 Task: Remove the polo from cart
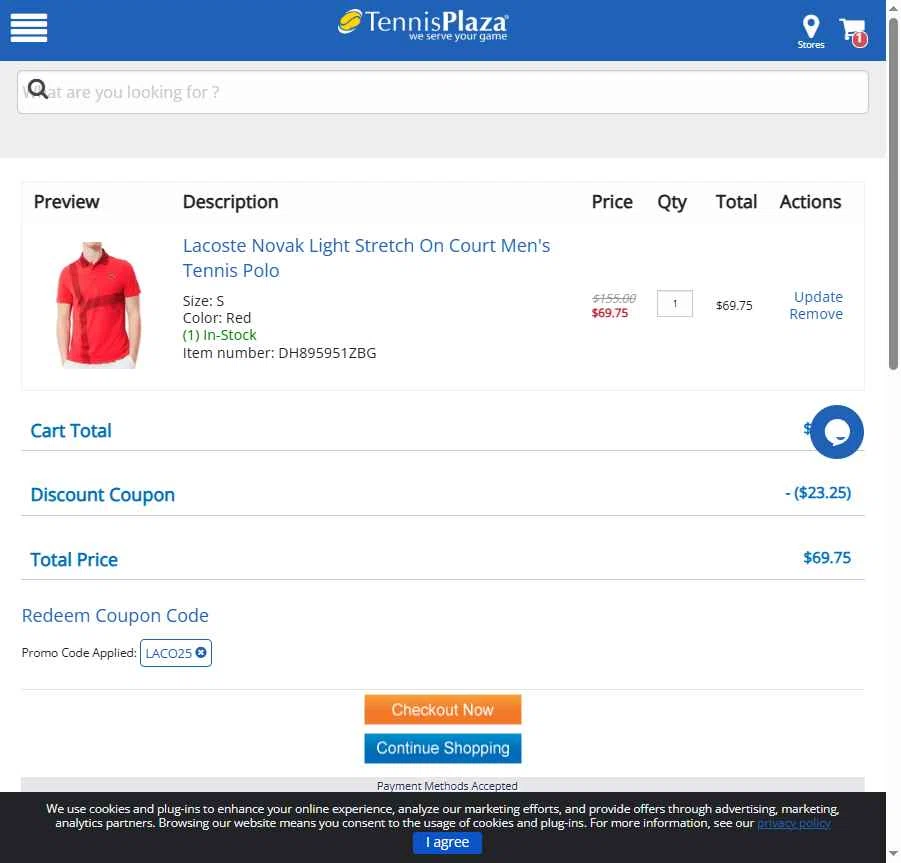click(x=816, y=314)
